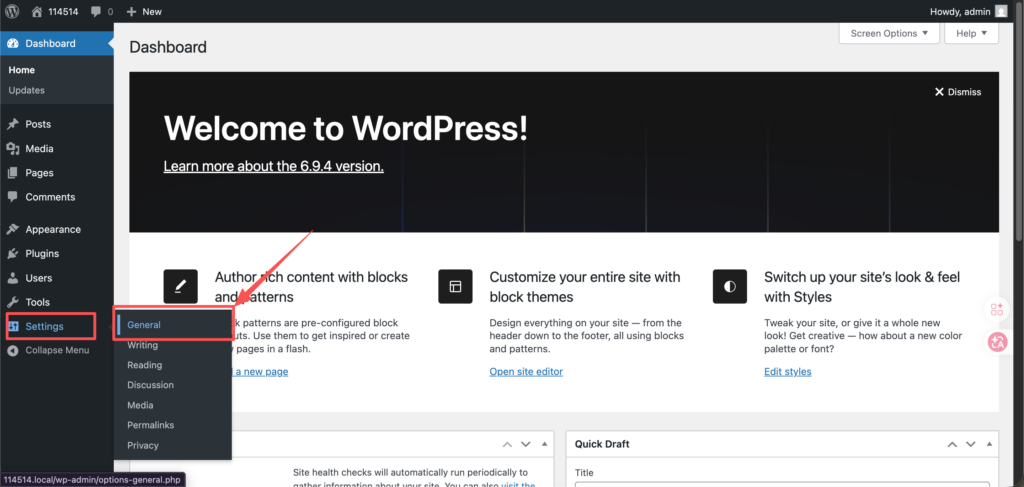Click the X icon next to Dismiss
Screen dimensions: 1024x487
click(x=939, y=92)
